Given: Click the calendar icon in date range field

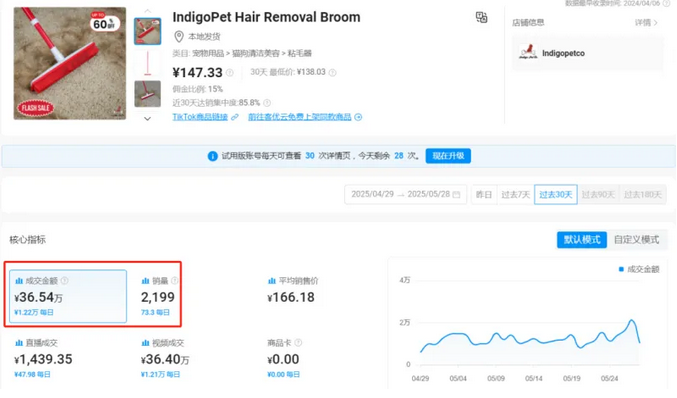Looking at the screenshot, I should coord(456,195).
